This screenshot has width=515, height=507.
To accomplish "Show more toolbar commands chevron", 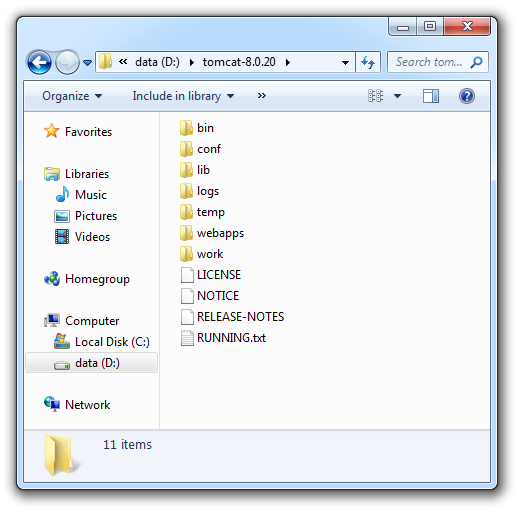I will pyautogui.click(x=262, y=96).
